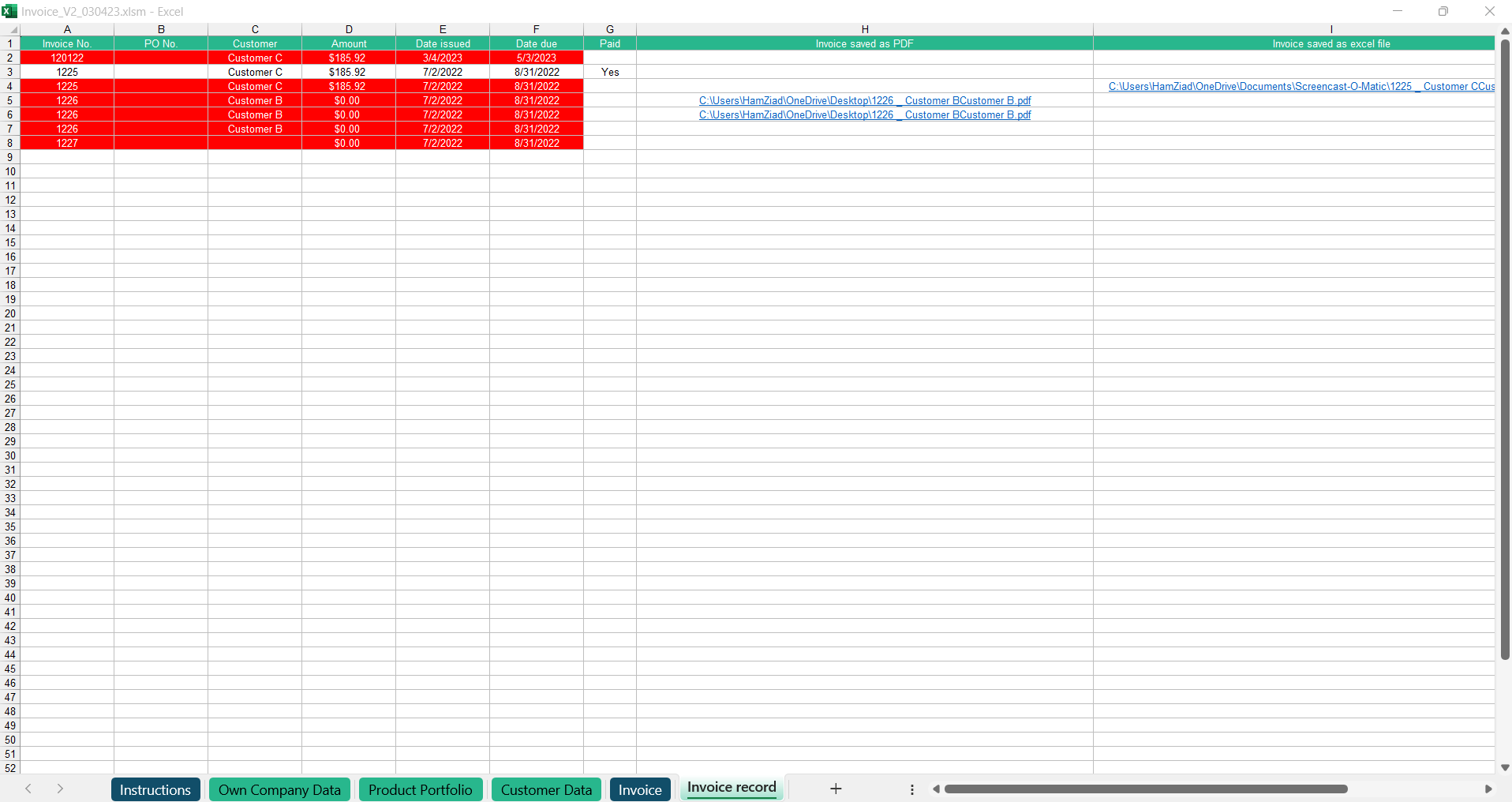Select the 'Yes' Paid cell
Screen dimensions: 1512x802
click(x=610, y=72)
